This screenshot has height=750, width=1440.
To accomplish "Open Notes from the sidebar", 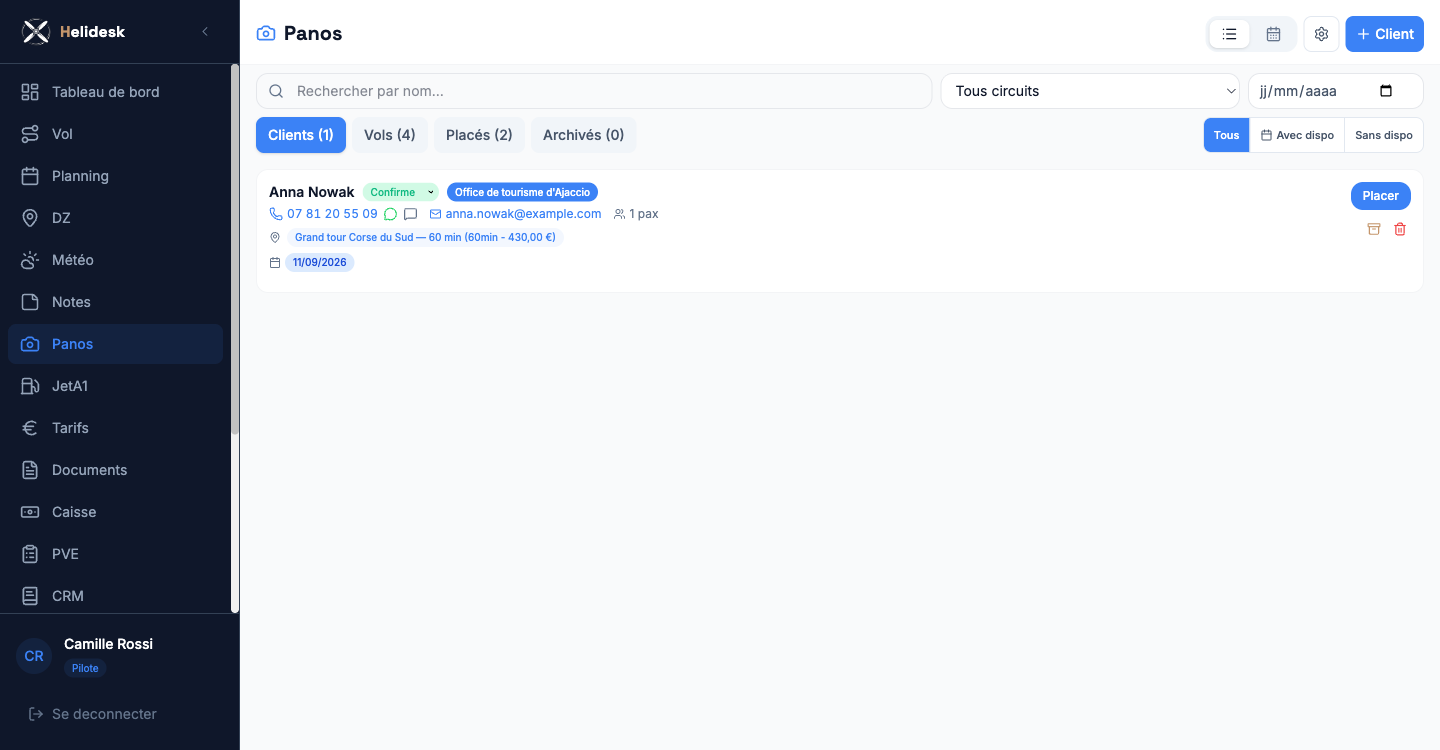I will [115, 302].
